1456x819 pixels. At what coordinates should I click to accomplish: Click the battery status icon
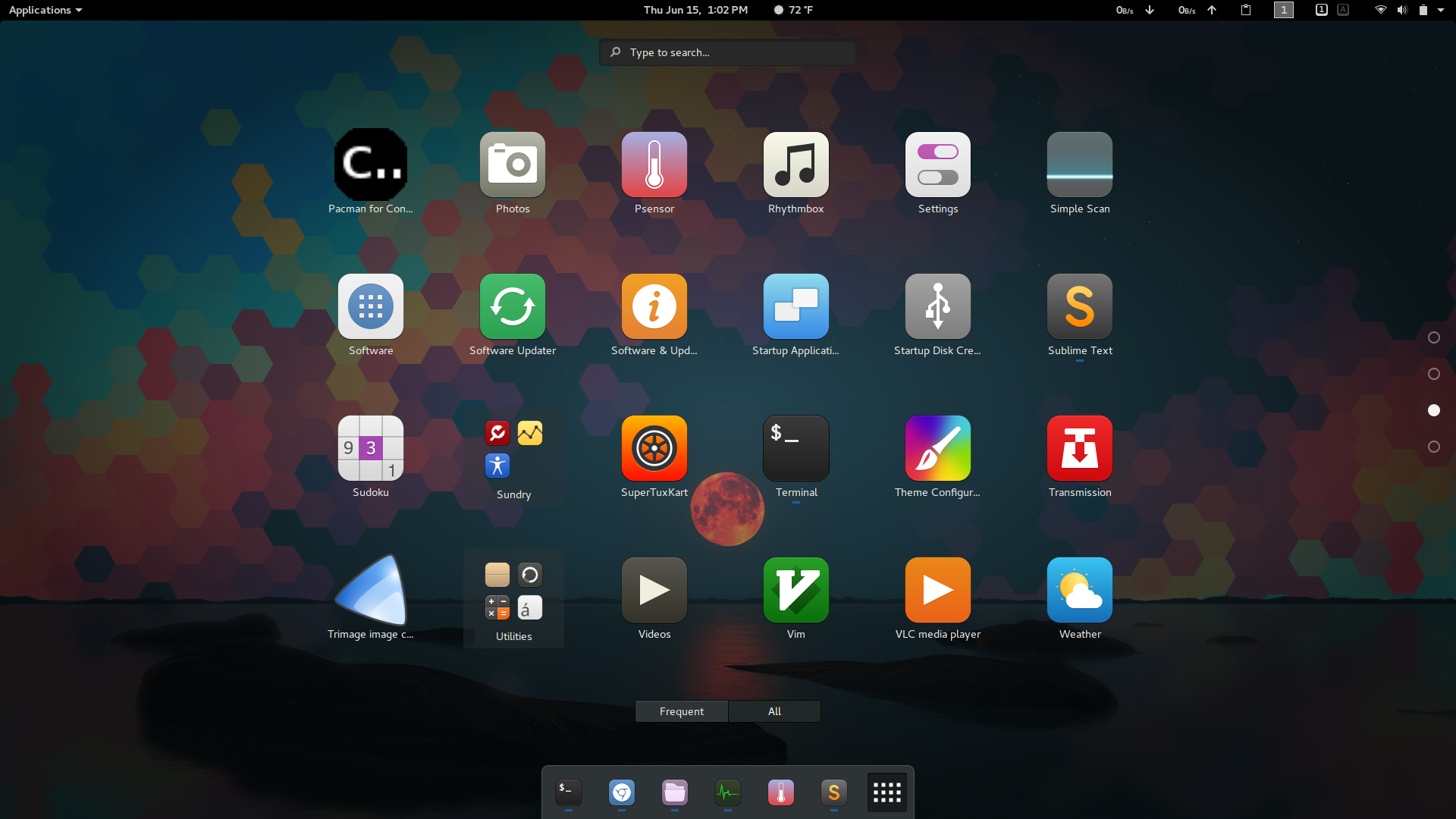pyautogui.click(x=1423, y=10)
